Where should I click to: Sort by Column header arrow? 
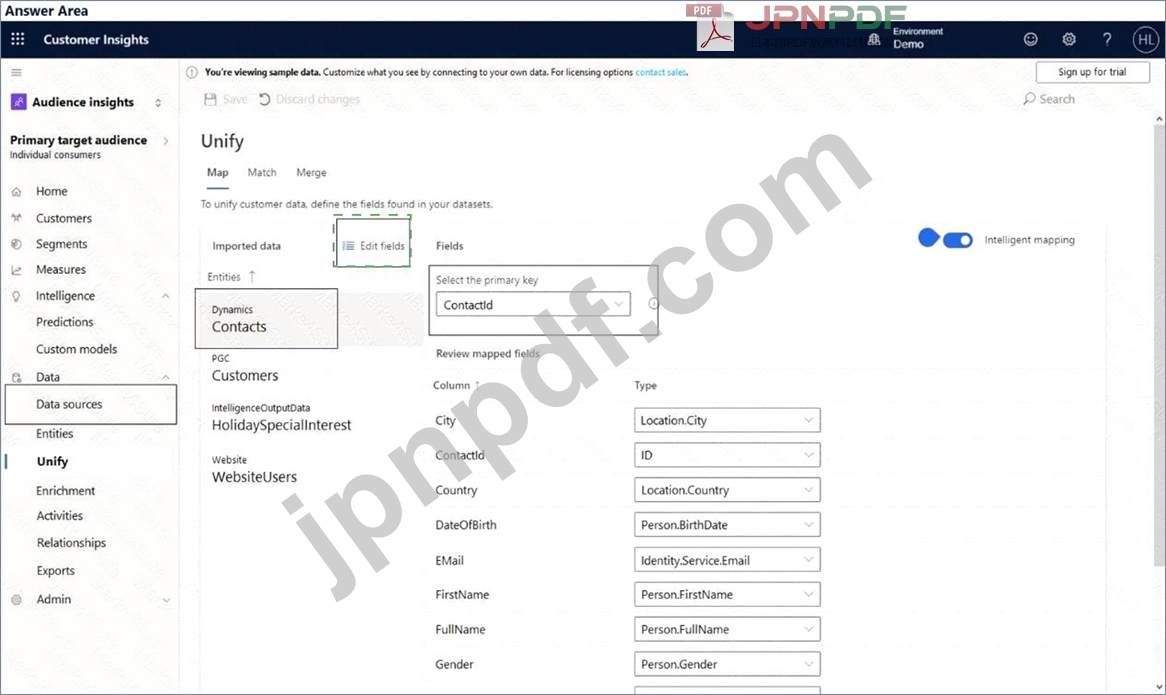click(477, 385)
